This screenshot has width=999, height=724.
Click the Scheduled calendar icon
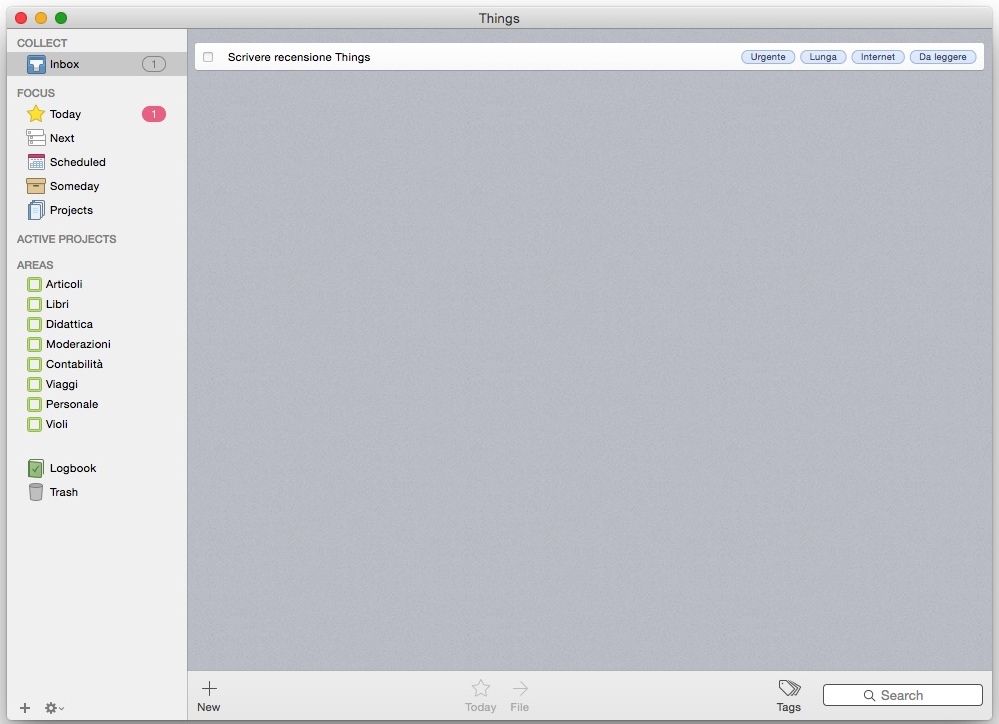36,162
